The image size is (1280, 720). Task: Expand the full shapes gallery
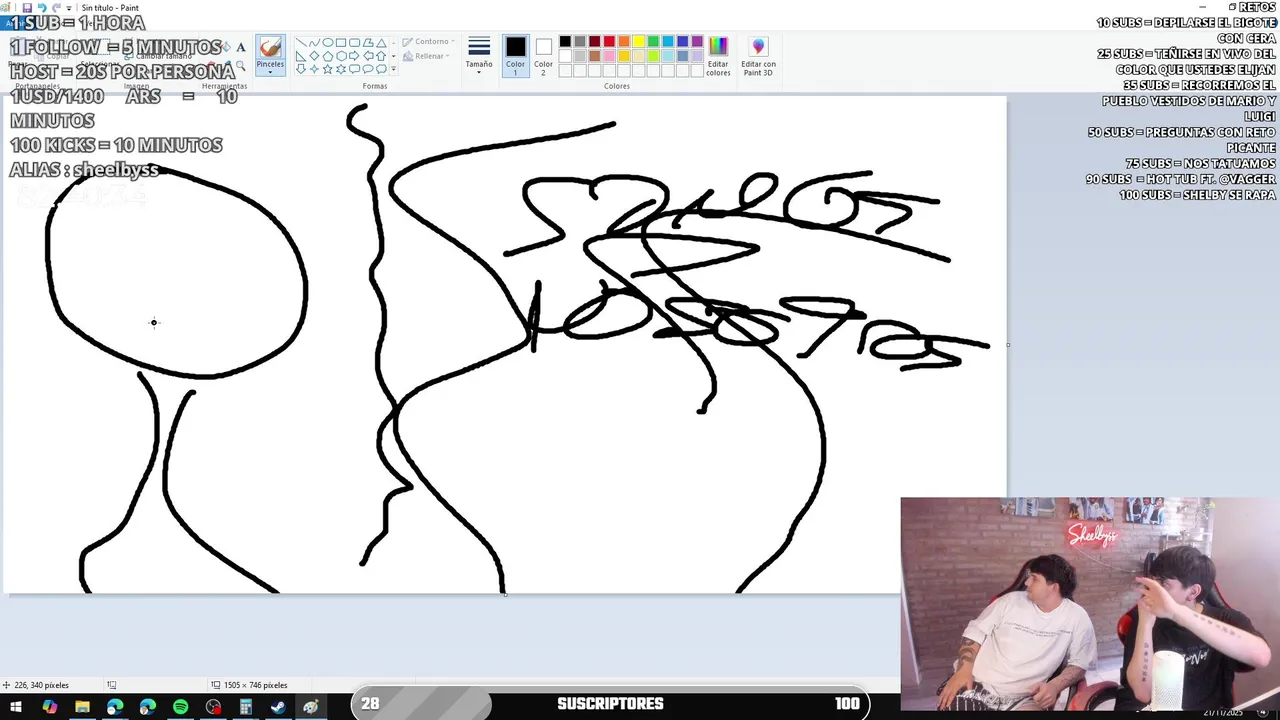[393, 69]
